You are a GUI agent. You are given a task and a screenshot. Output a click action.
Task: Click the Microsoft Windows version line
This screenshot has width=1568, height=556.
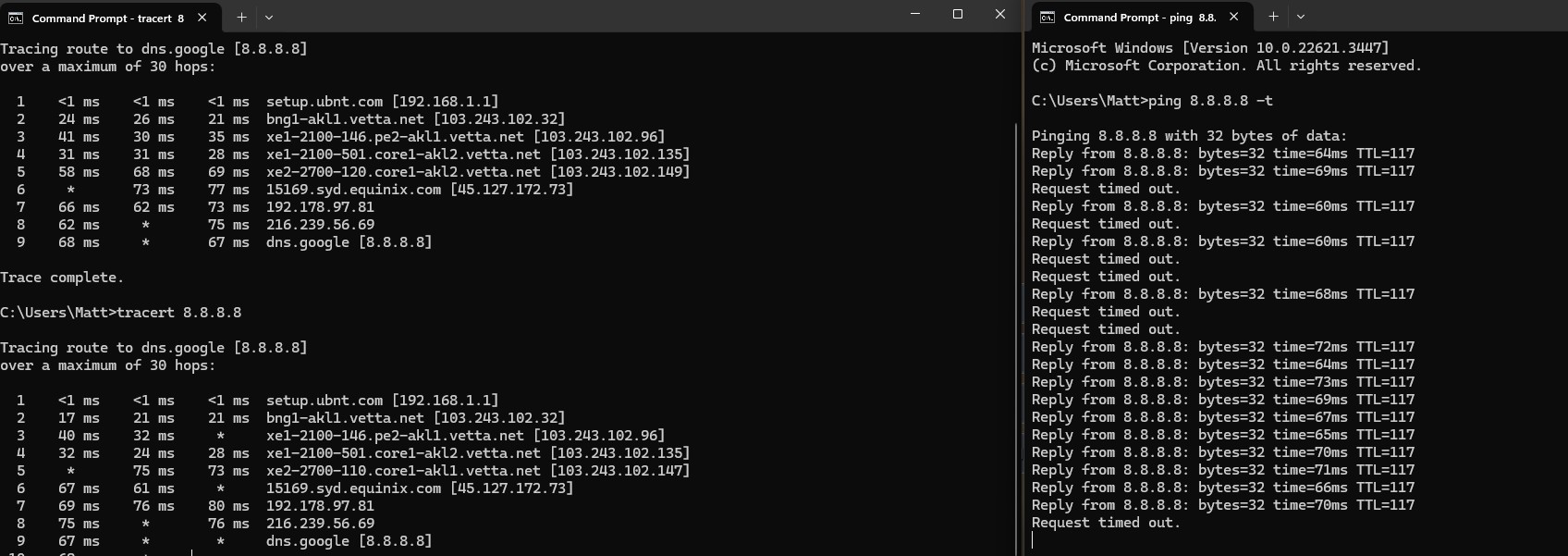tap(1210, 48)
